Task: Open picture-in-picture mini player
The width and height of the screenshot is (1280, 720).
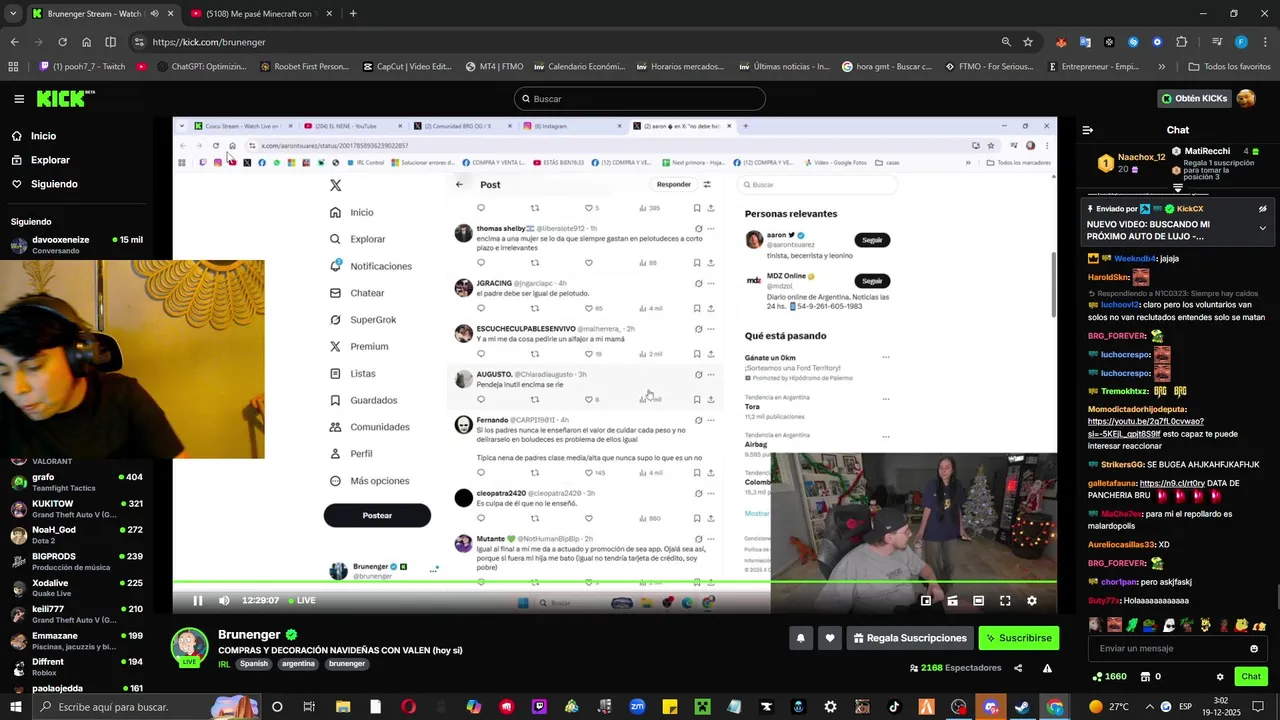Action: coord(926,600)
